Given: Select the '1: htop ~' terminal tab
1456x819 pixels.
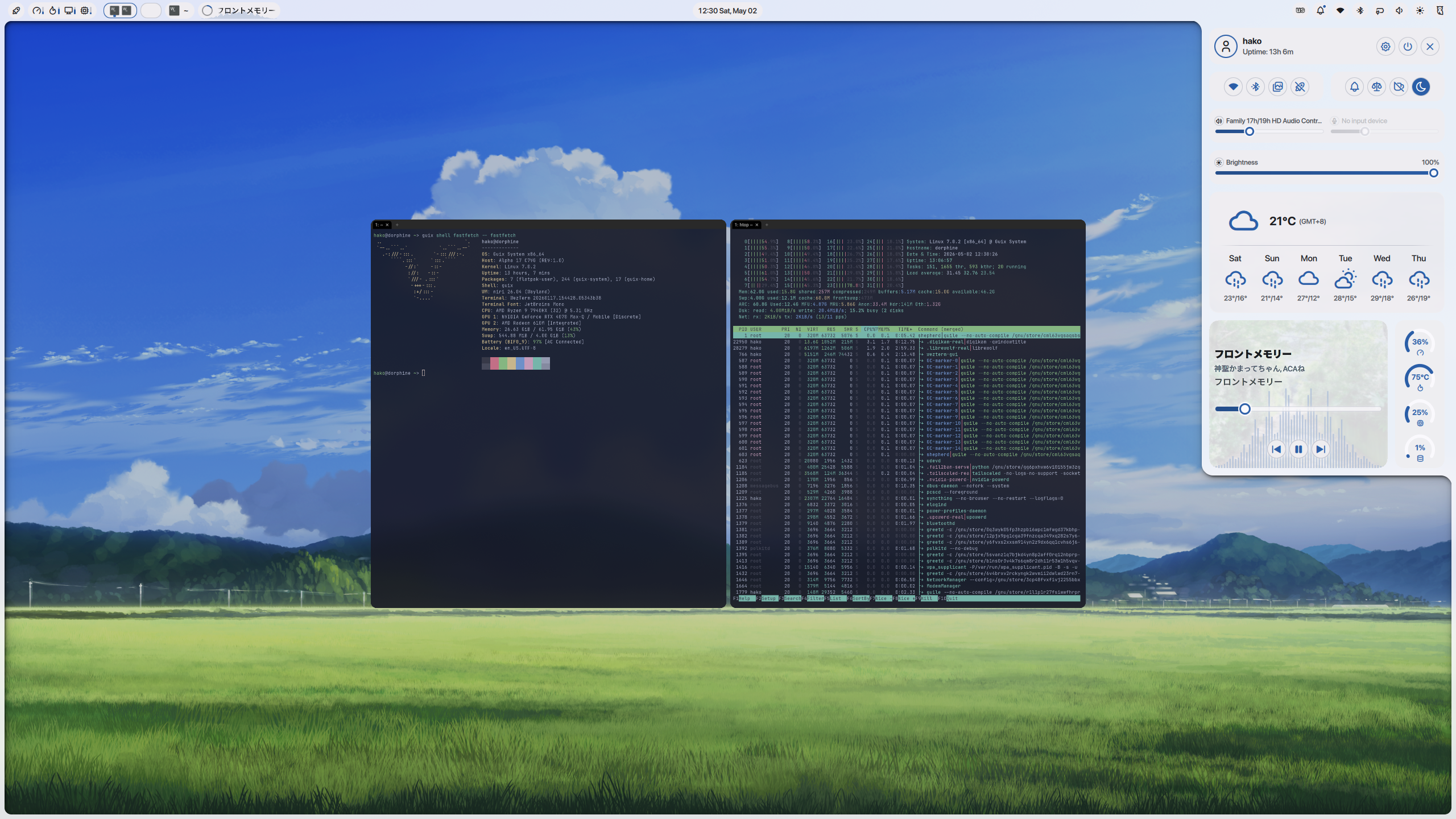Looking at the screenshot, I should 746,225.
